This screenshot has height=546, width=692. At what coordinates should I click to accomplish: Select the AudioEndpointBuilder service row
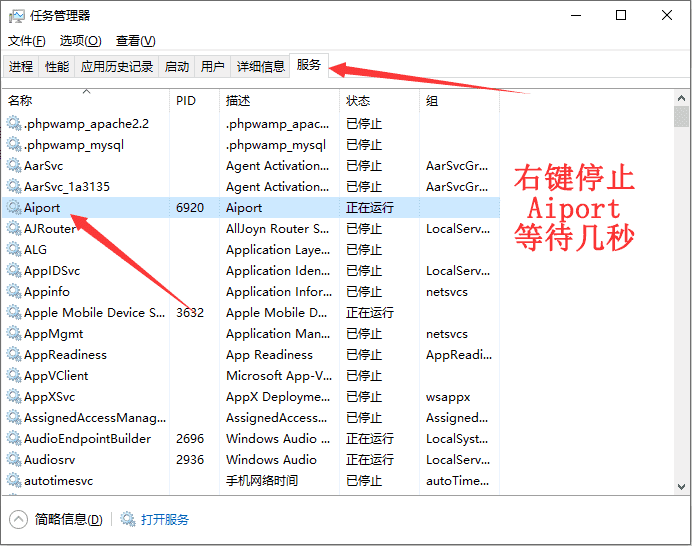click(x=88, y=439)
